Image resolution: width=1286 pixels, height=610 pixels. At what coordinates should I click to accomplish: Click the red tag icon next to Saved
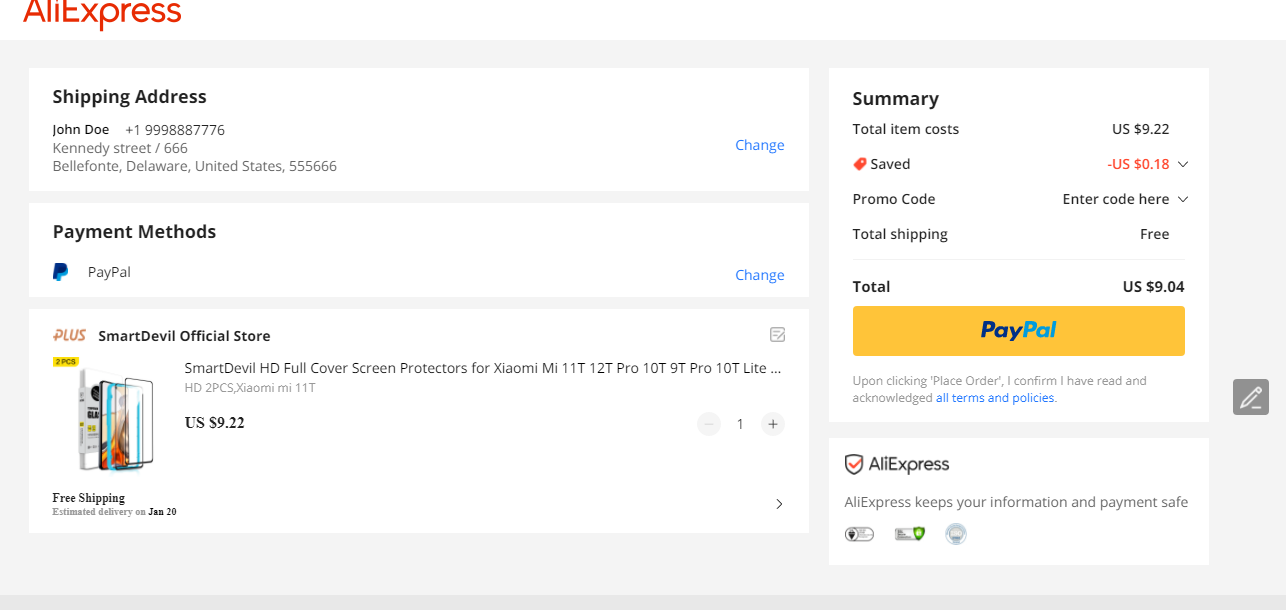(859, 164)
